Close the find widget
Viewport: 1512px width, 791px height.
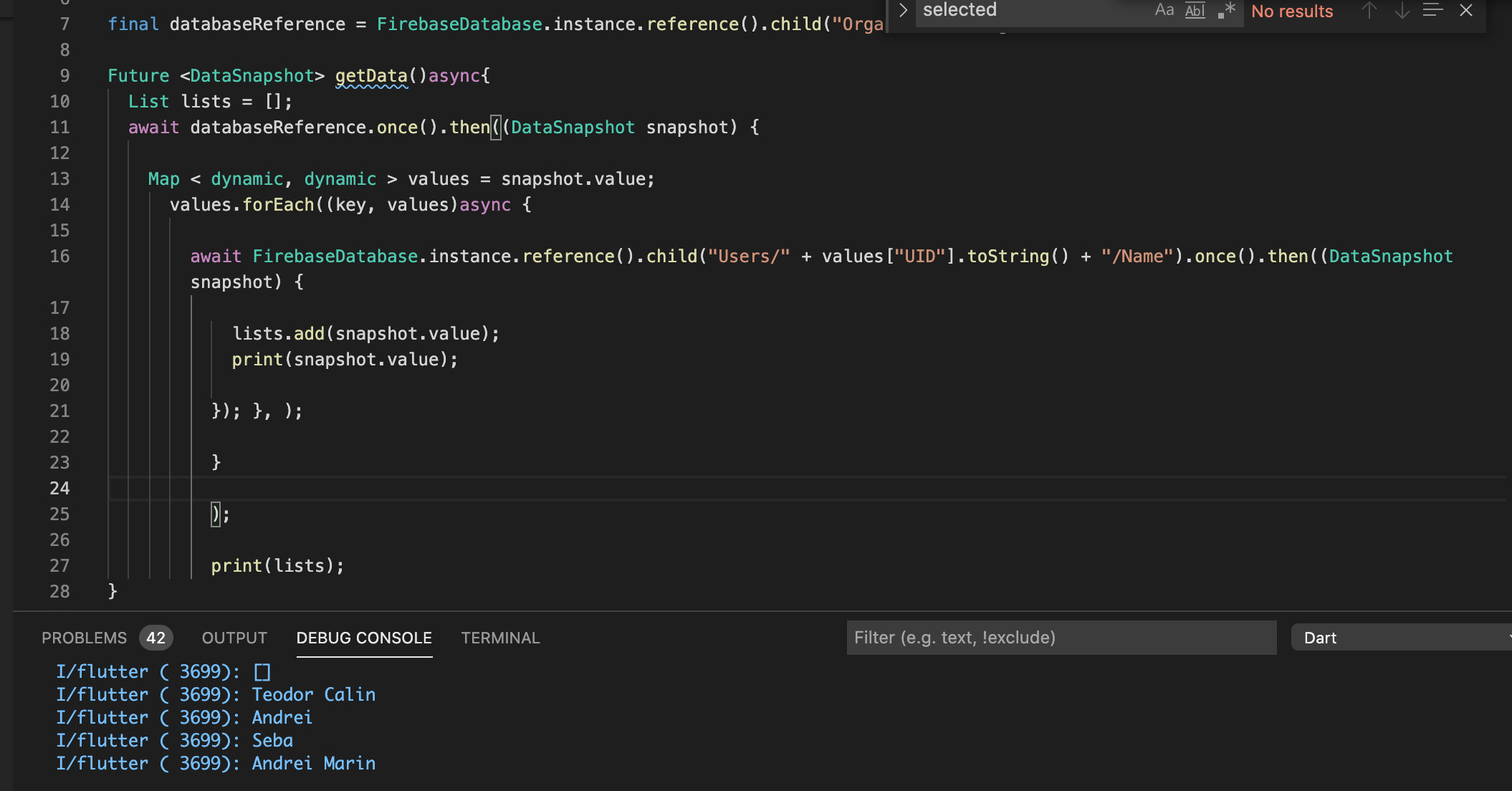(x=1466, y=11)
